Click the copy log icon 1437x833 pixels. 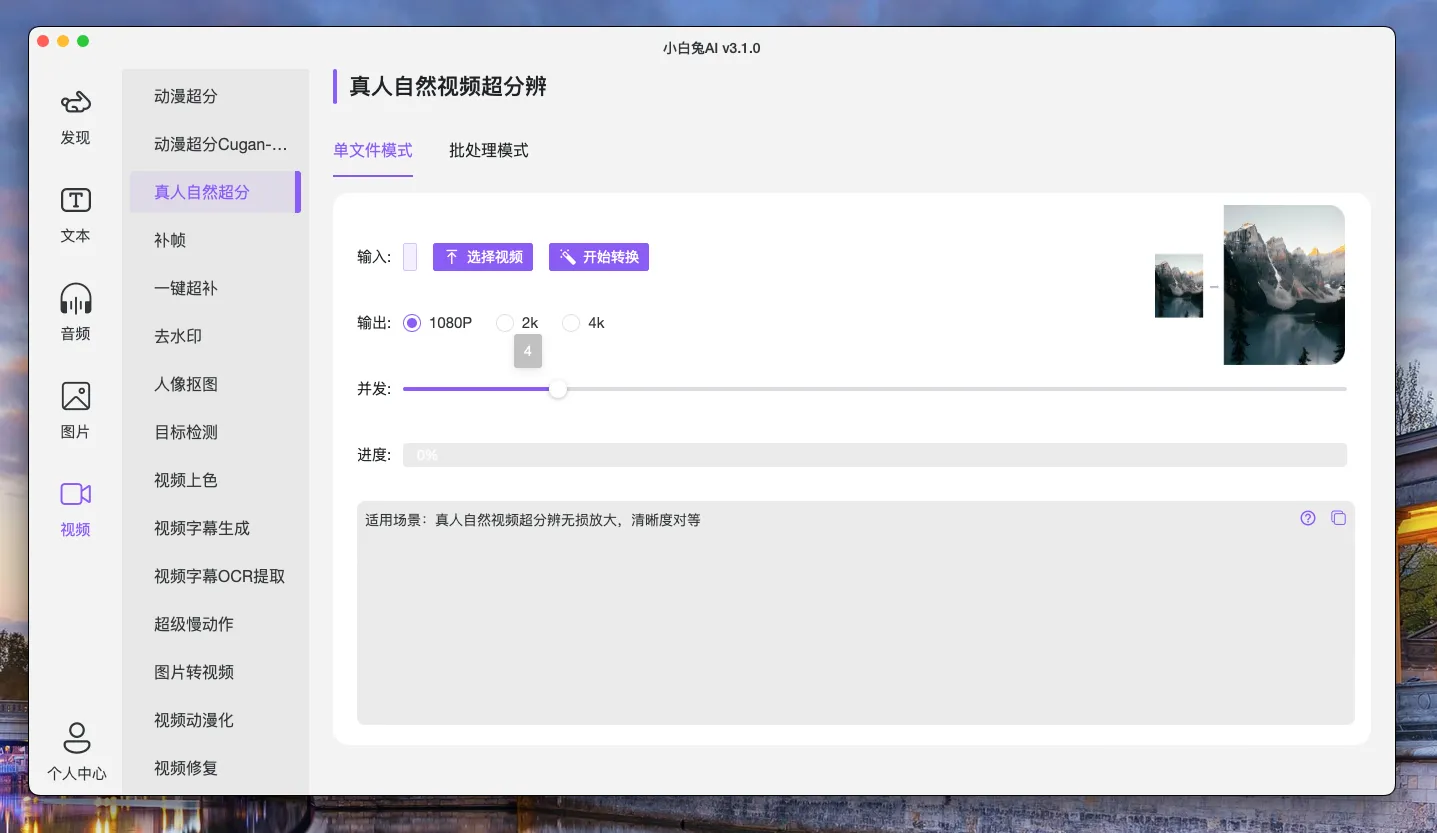[1338, 518]
